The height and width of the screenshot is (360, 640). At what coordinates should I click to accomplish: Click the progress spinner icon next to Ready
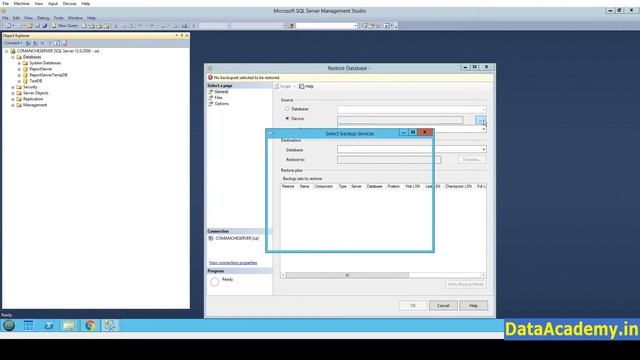[x=215, y=282]
